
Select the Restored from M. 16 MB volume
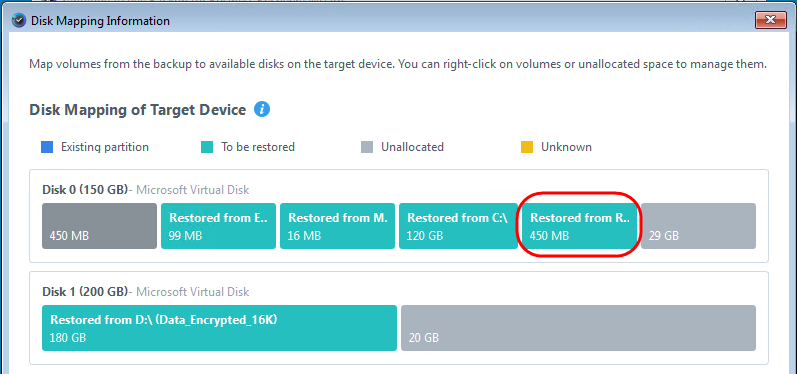click(x=338, y=226)
